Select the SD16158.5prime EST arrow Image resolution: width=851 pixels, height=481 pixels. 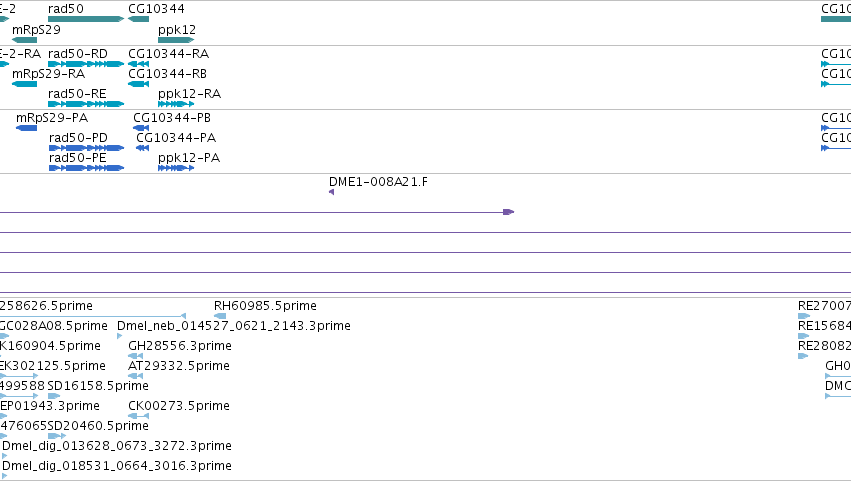click(x=54, y=396)
